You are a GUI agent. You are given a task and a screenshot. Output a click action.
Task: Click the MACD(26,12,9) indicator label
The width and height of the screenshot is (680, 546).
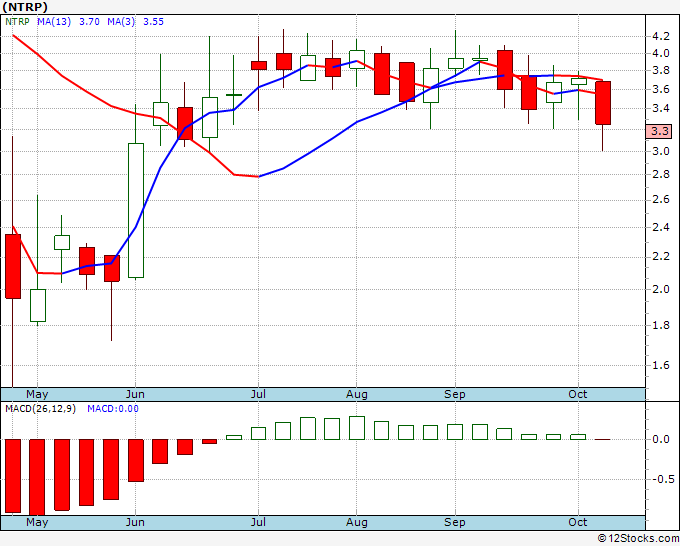(40, 409)
